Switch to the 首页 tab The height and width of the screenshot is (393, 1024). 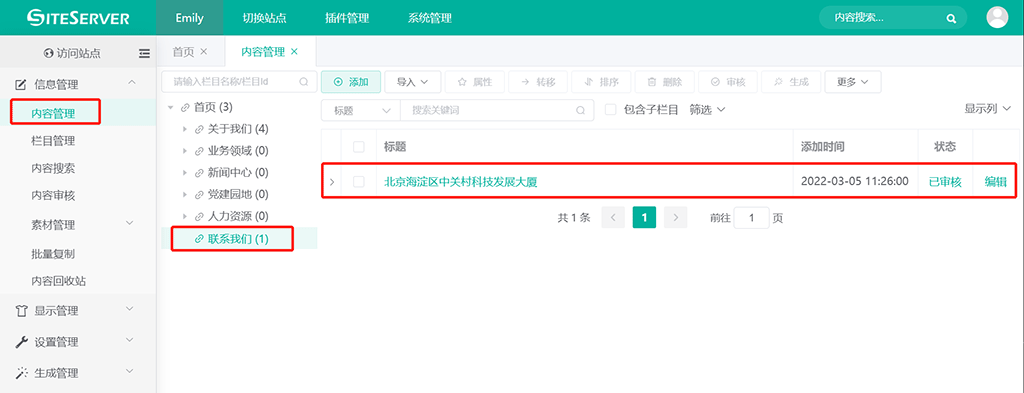point(183,52)
